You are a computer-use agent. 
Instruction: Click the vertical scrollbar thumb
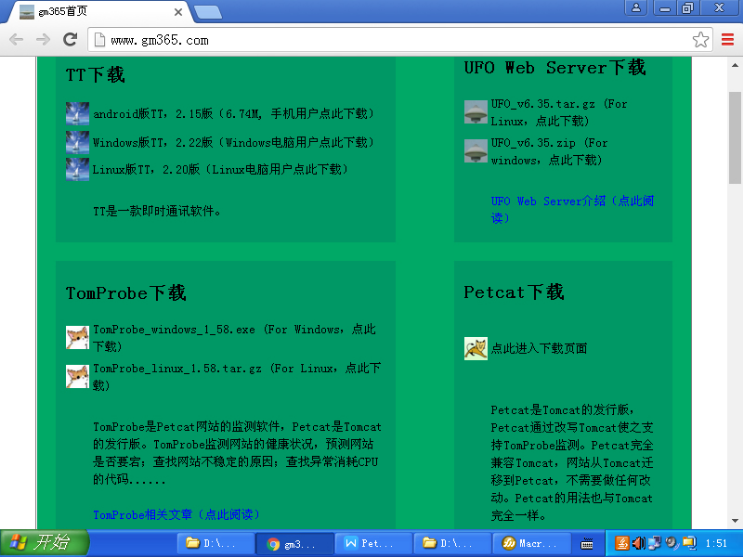(735, 137)
